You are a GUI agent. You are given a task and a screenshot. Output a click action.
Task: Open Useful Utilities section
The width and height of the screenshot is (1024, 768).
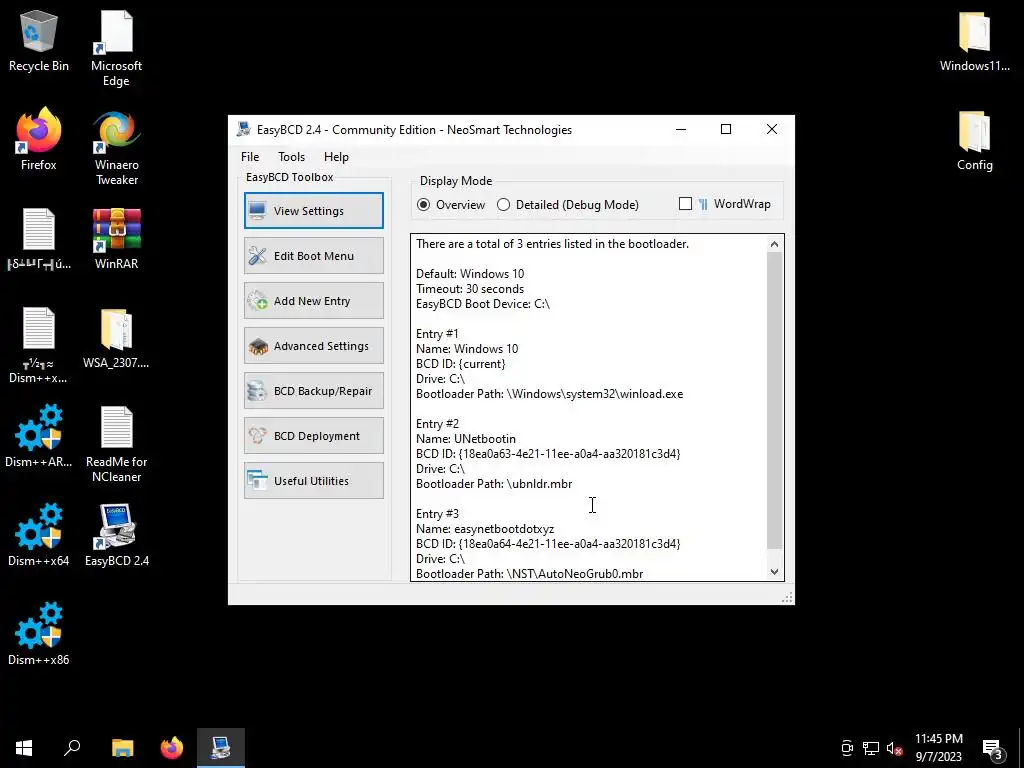[313, 481]
